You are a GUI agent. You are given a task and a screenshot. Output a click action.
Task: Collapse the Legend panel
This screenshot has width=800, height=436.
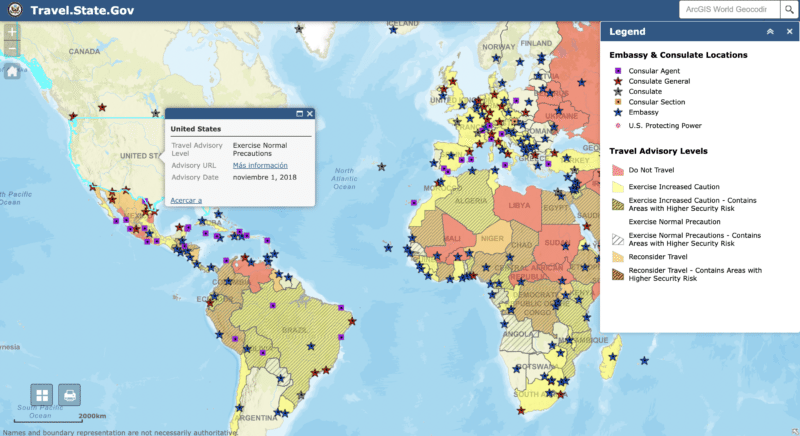pos(769,32)
